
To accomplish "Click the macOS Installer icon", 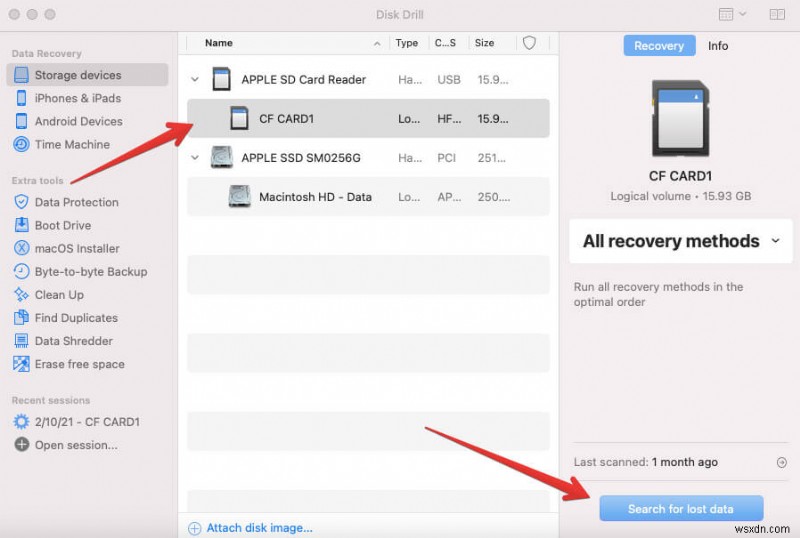I will pos(21,249).
